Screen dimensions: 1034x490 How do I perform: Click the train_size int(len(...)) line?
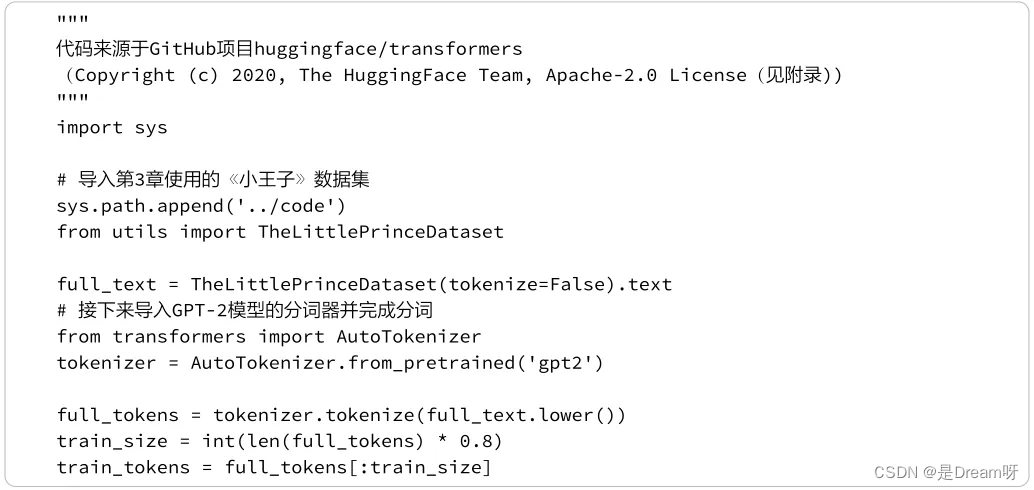pos(280,441)
